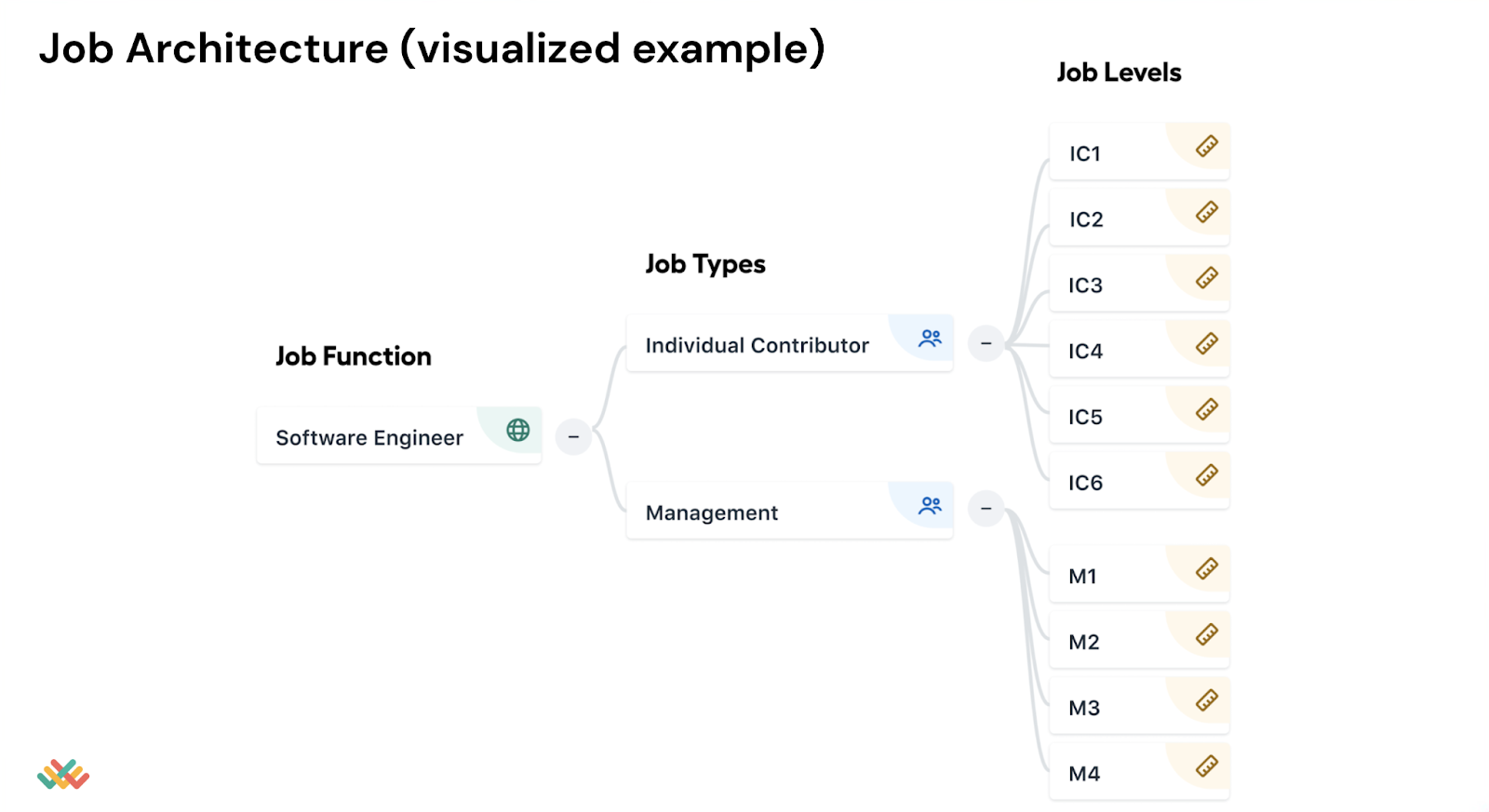Click the people icon on Management

tap(930, 505)
